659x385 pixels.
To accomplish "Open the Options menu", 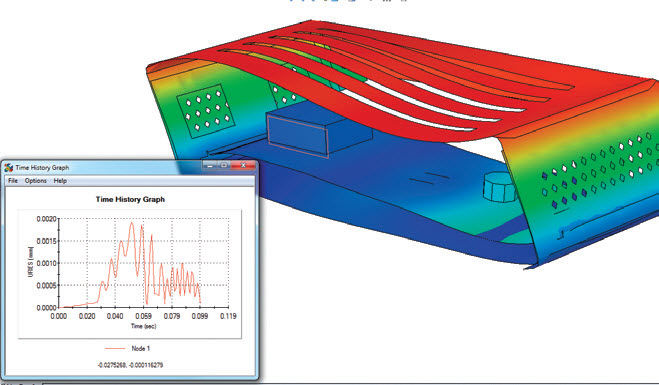I will (36, 181).
